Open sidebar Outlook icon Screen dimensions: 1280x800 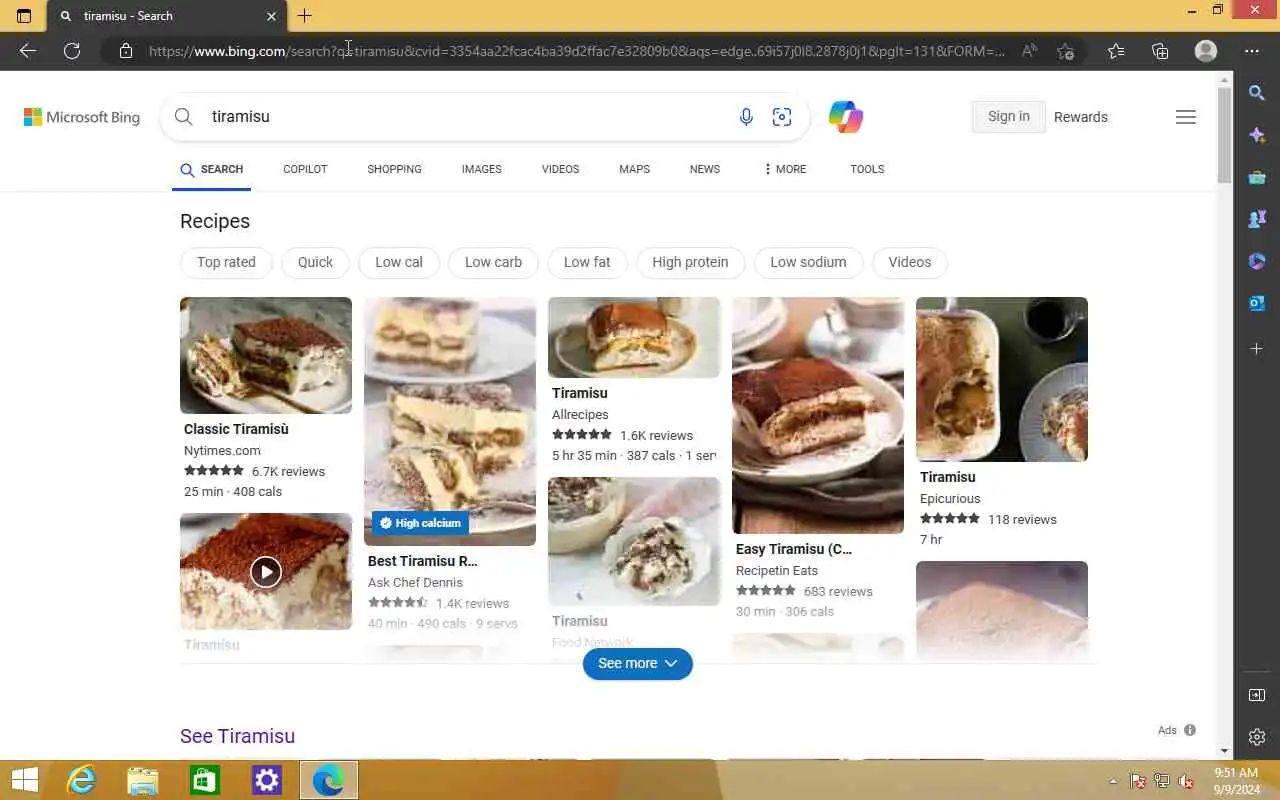point(1257,303)
